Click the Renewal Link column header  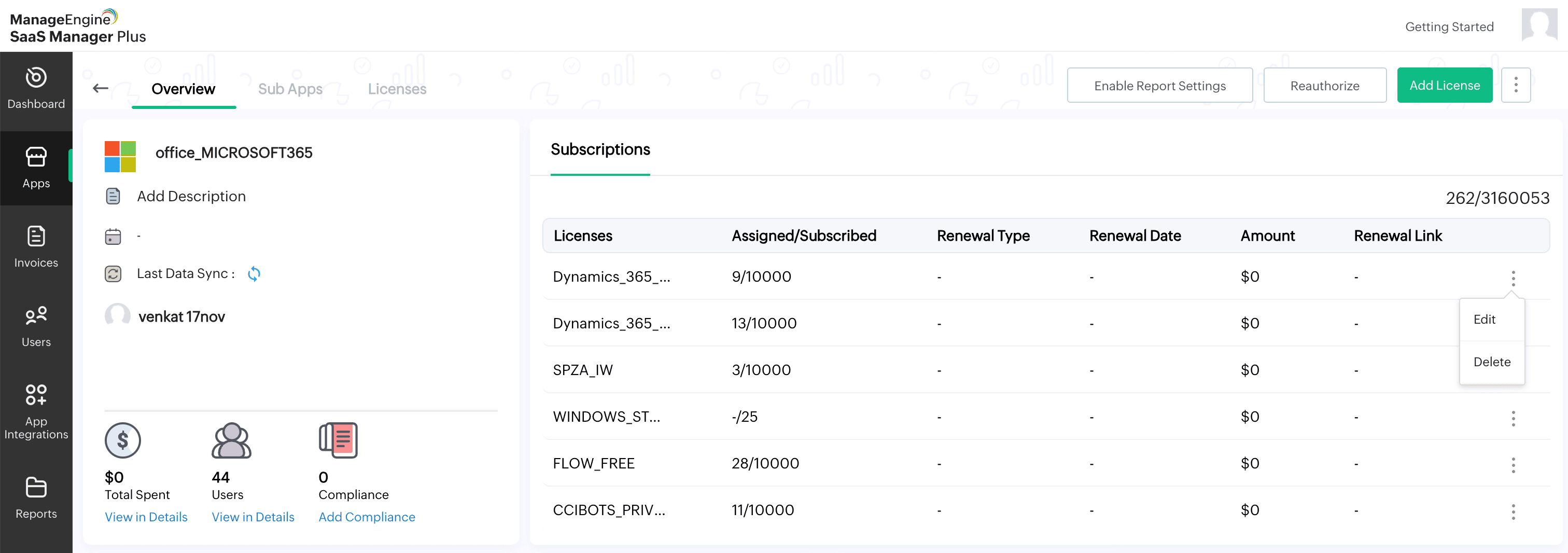pos(1398,236)
